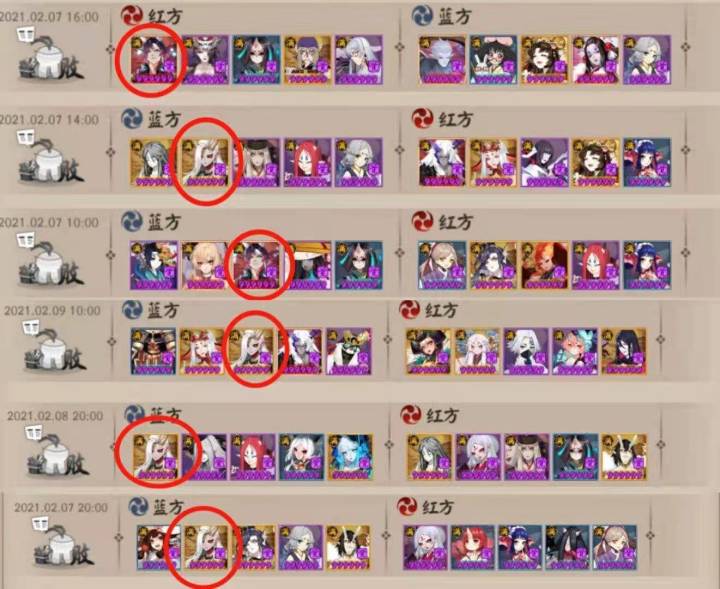The image size is (720, 589).
Task: Choose the red-haired girl in the 2021.02.07 20:00 红方 team
Action: (x=473, y=548)
